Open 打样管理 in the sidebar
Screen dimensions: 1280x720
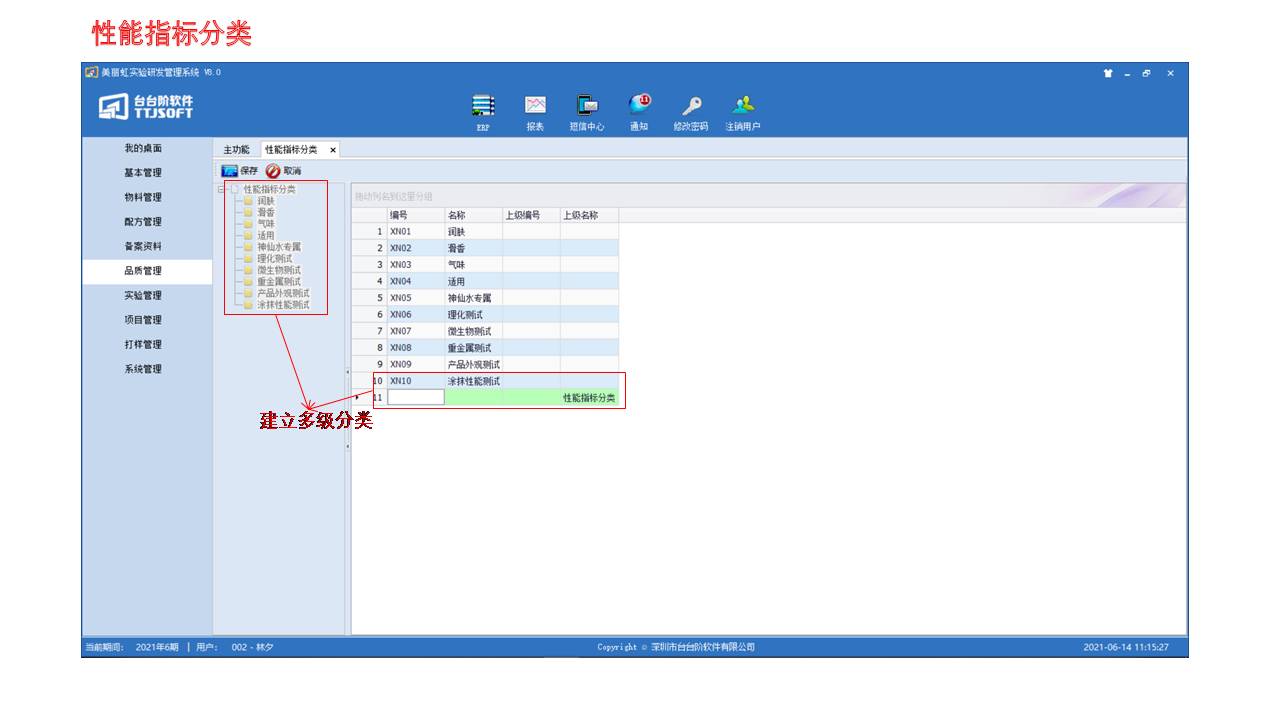pyautogui.click(x=143, y=344)
